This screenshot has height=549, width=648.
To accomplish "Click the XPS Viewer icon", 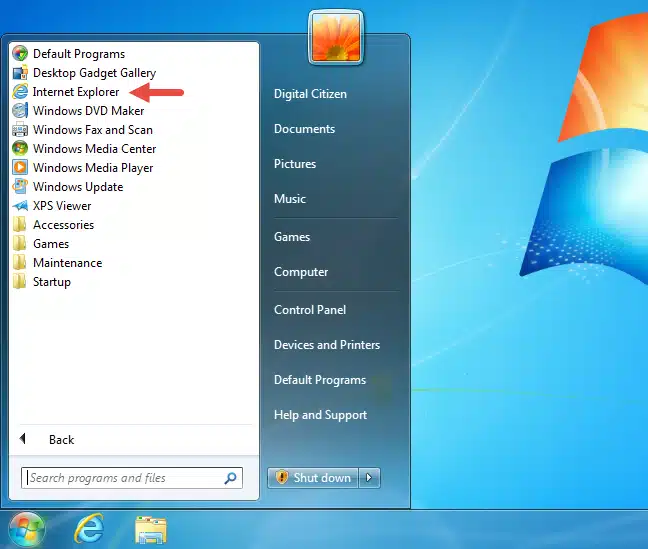I will click(20, 206).
